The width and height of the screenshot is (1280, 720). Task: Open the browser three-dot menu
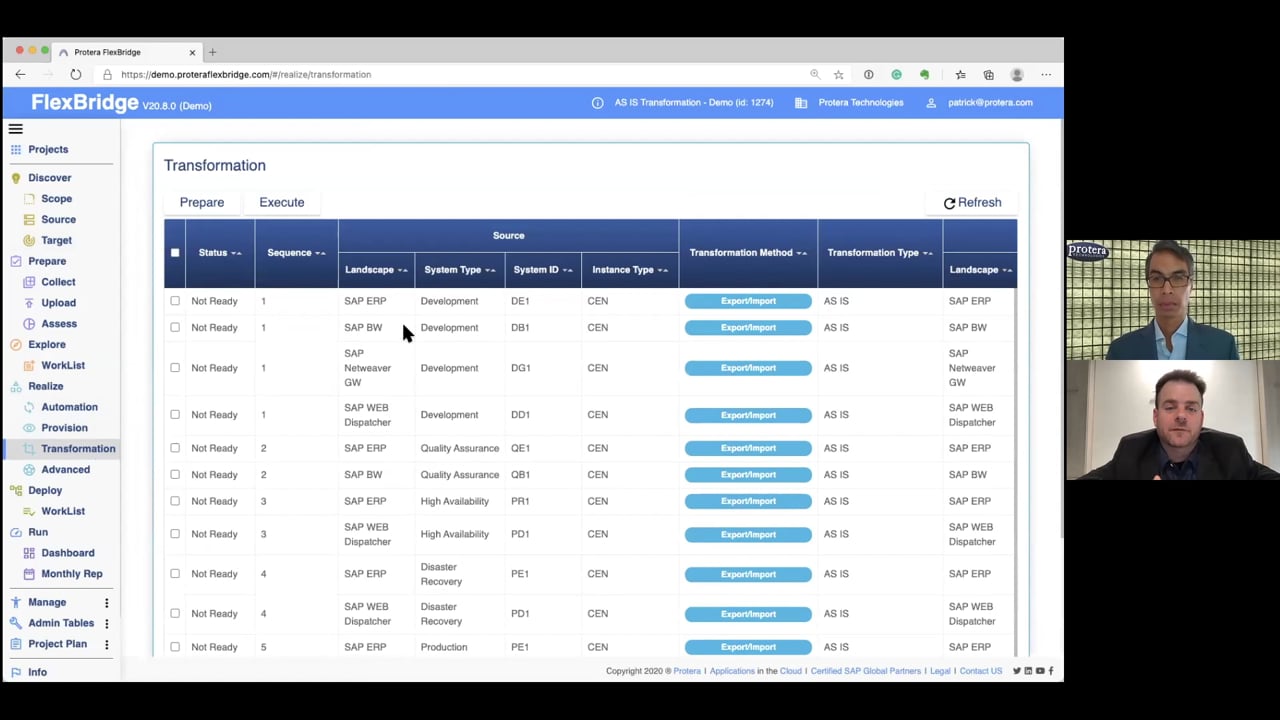1046,74
